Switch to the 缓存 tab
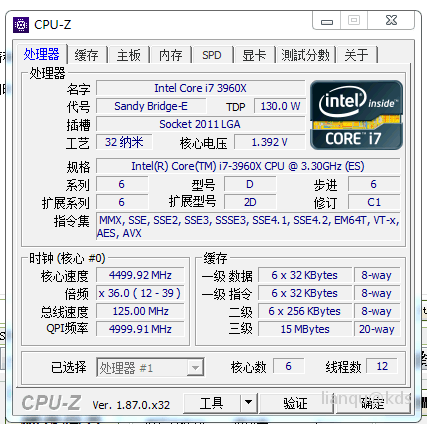 pos(86,55)
